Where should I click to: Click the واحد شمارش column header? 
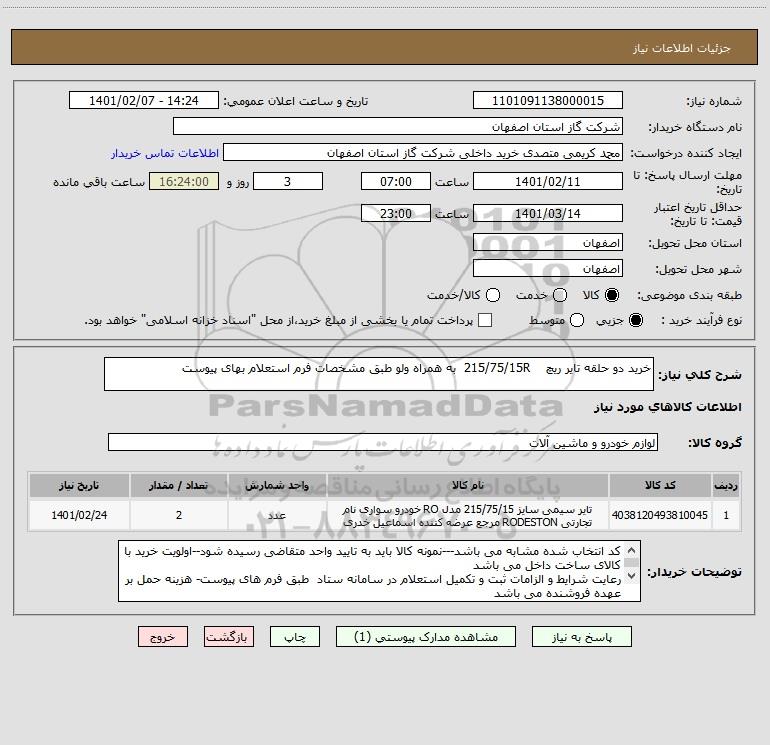click(277, 485)
